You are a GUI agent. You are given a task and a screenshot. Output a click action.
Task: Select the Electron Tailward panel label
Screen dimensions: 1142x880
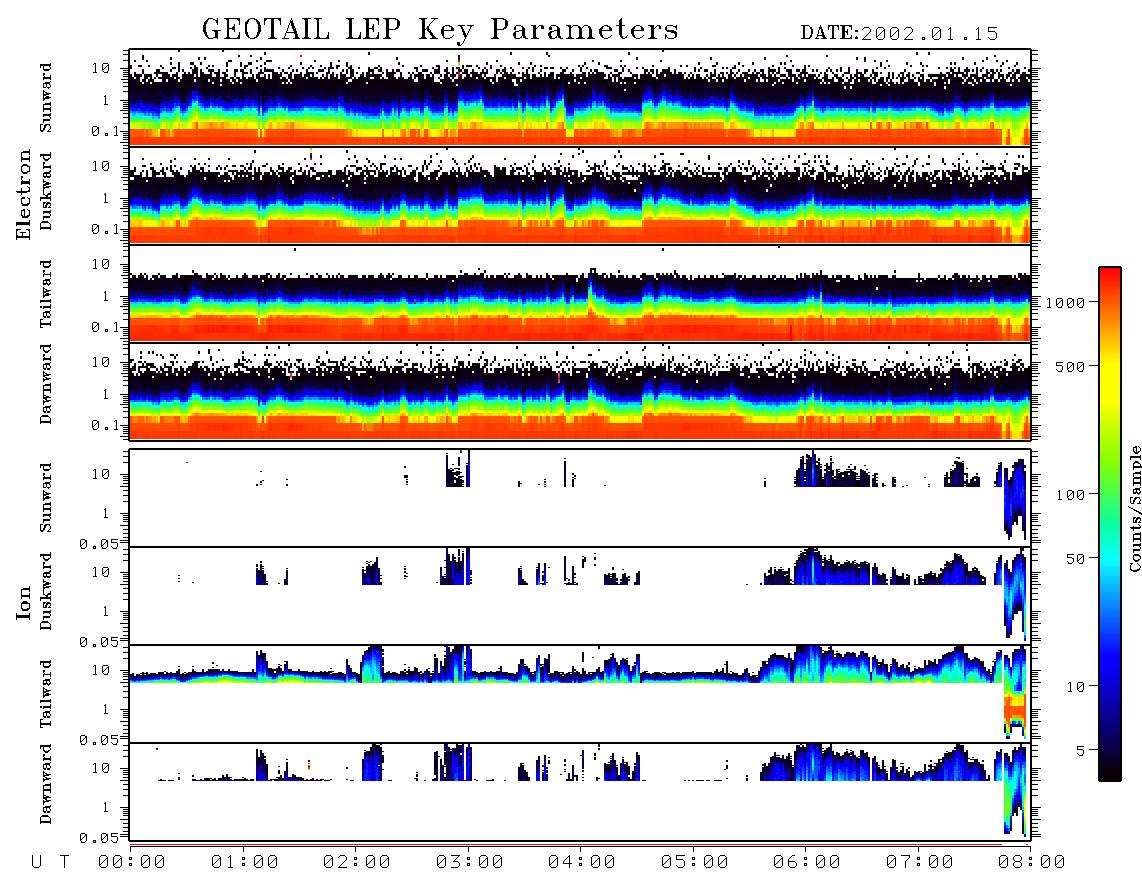click(46, 294)
